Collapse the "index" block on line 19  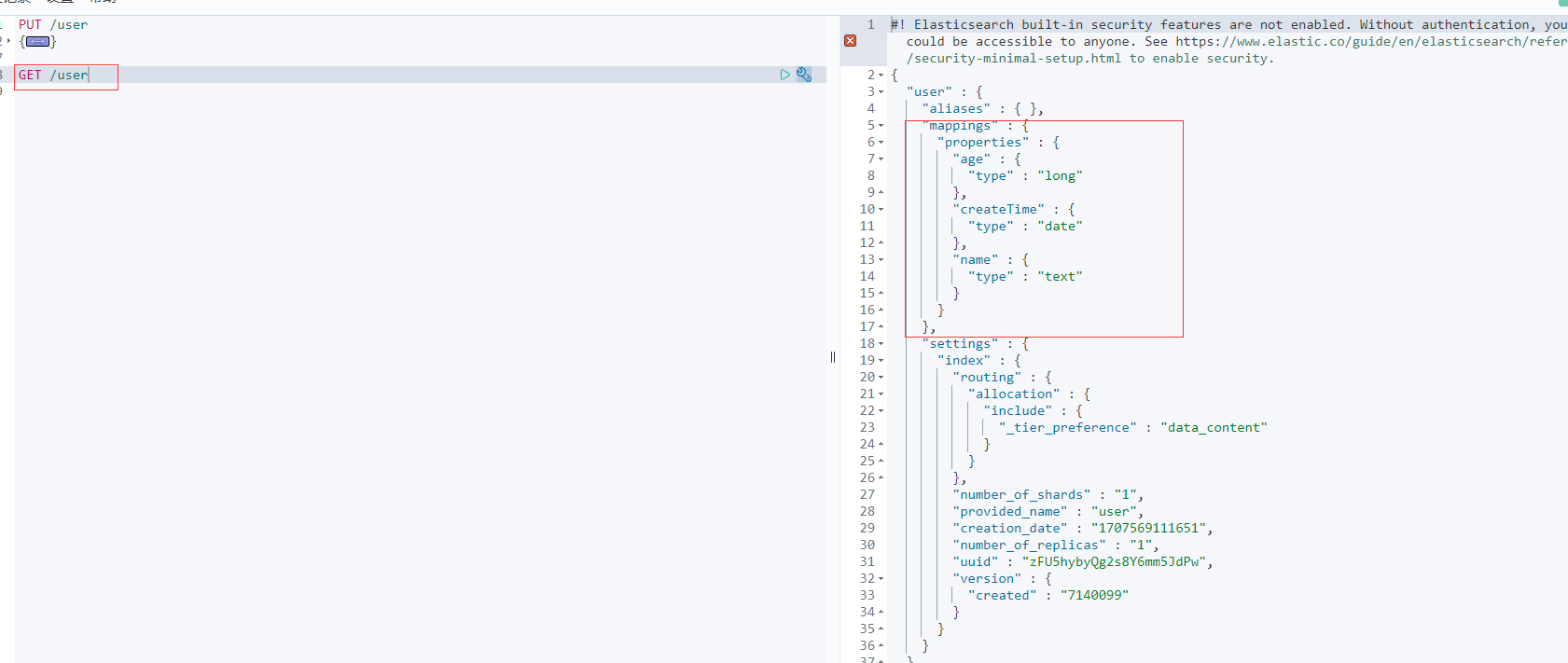pos(881,361)
